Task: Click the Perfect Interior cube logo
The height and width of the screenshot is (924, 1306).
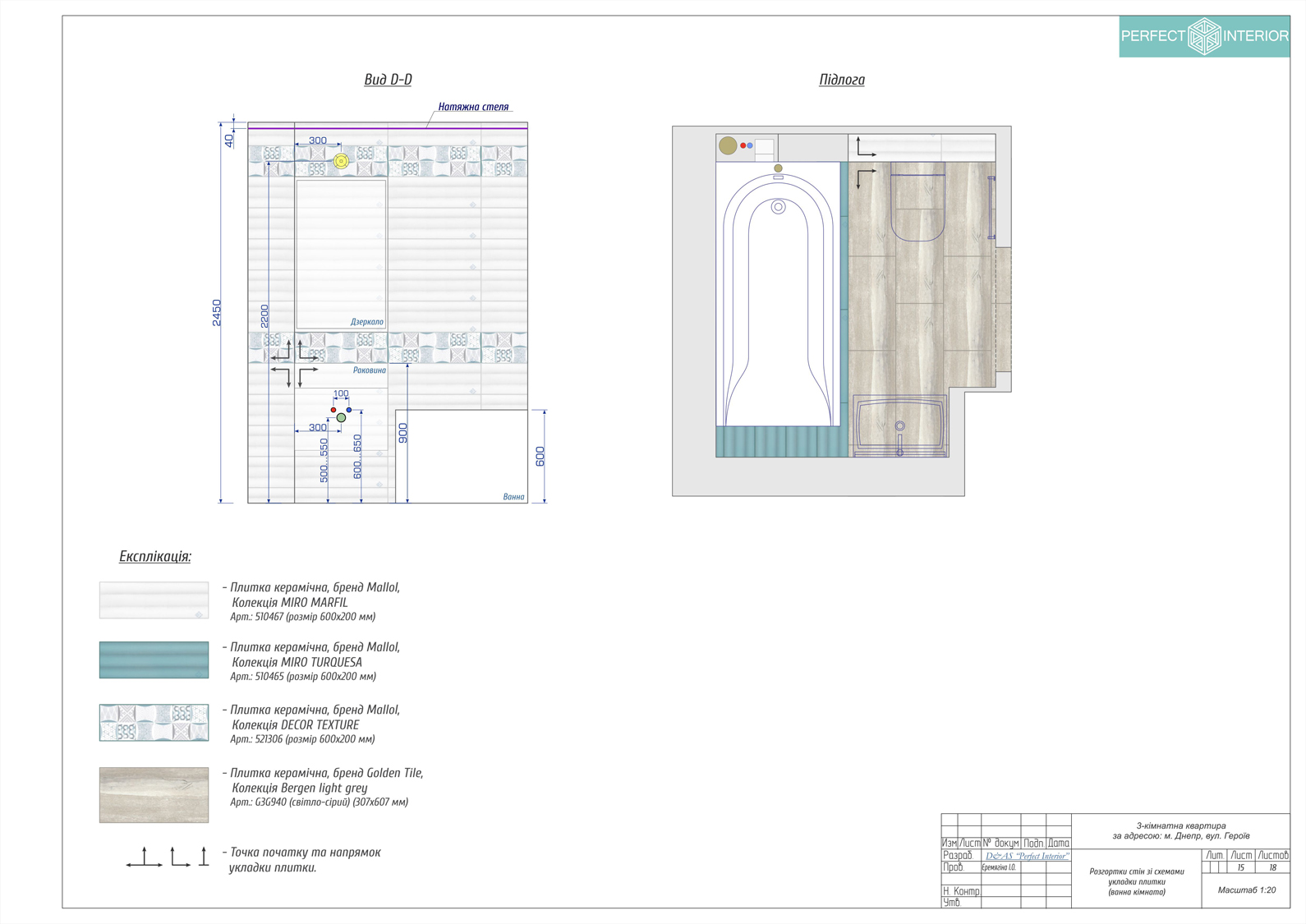Action: (1204, 36)
